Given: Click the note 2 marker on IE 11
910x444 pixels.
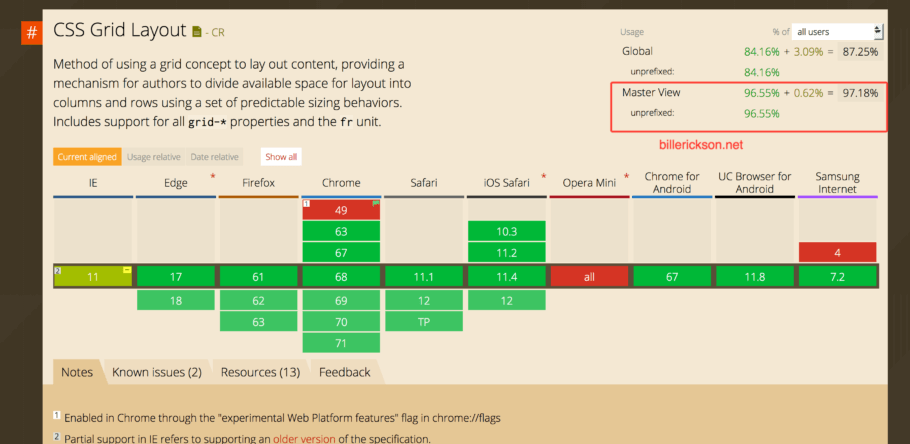Looking at the screenshot, I should 57,270.
